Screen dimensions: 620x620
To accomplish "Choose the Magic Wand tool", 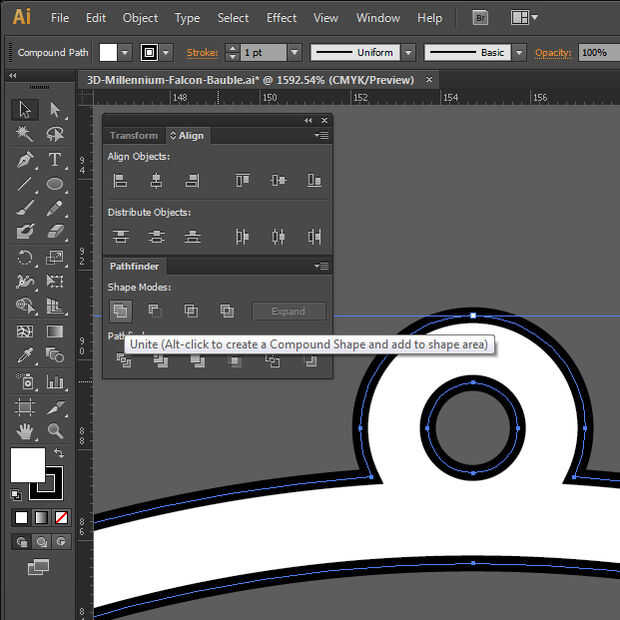I will [25, 134].
